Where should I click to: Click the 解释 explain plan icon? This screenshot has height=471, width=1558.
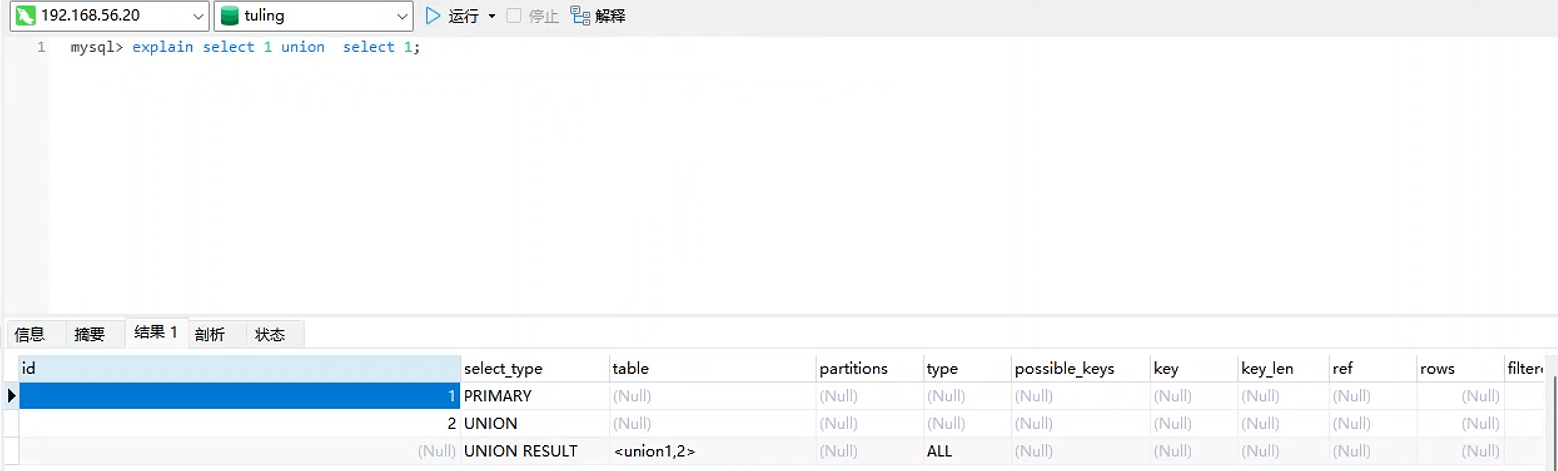click(580, 16)
